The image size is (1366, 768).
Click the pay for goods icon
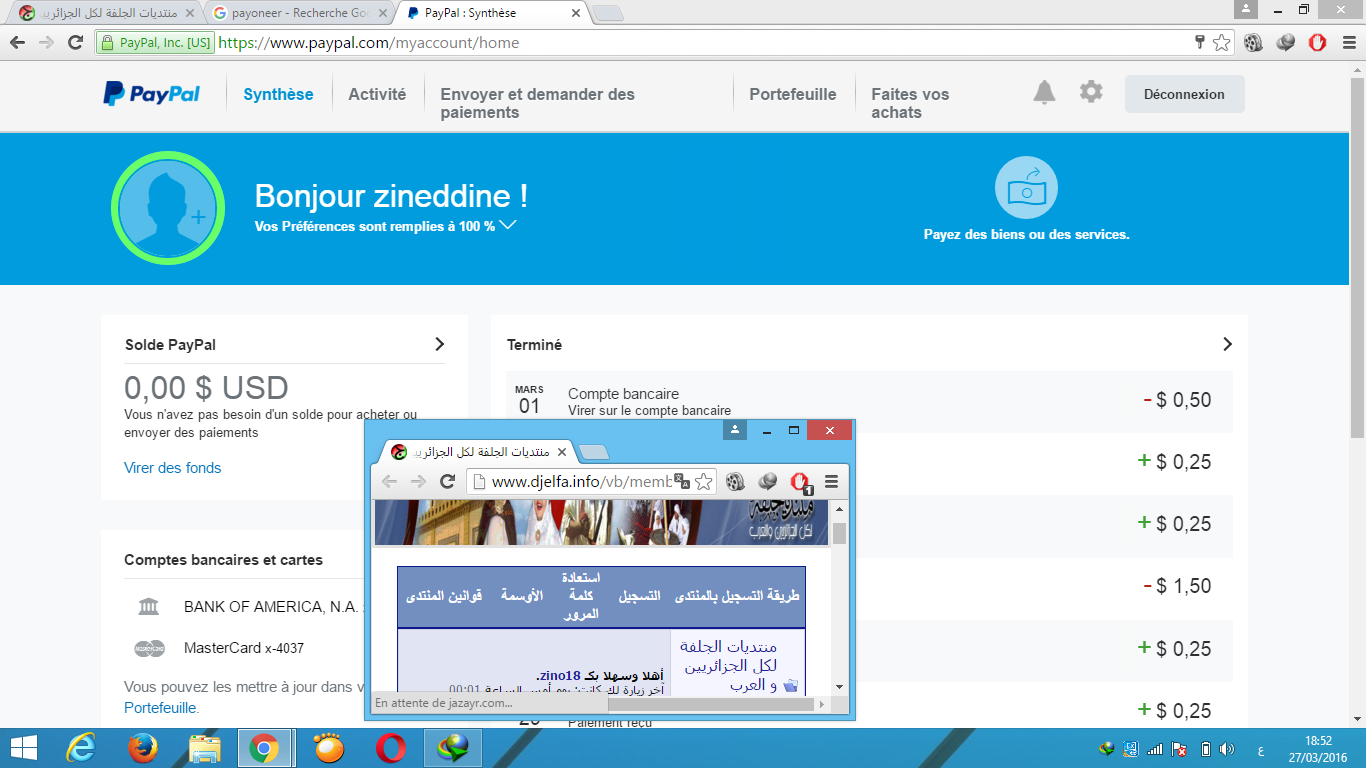(x=1026, y=188)
